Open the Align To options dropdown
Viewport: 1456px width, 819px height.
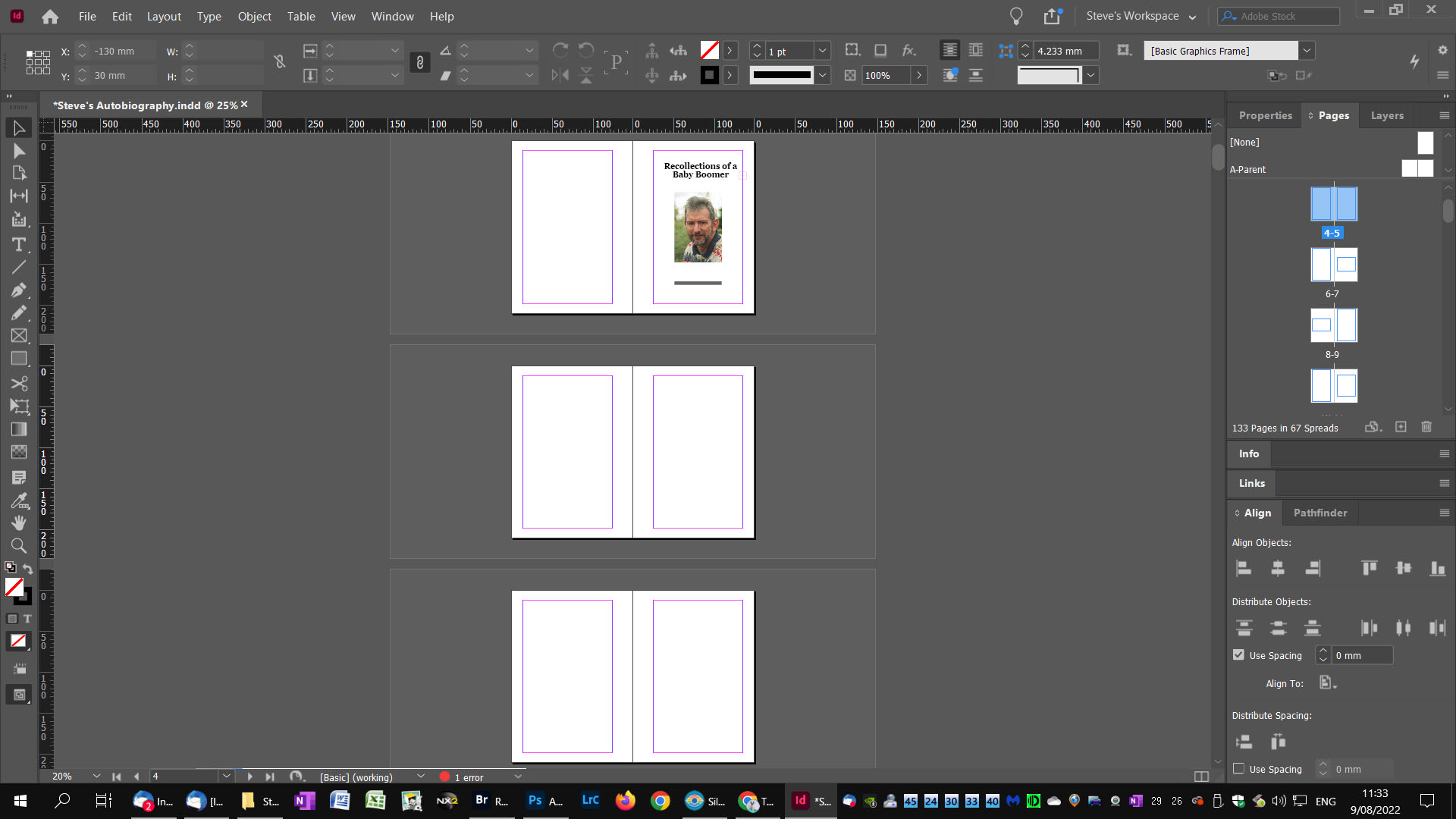click(1327, 683)
